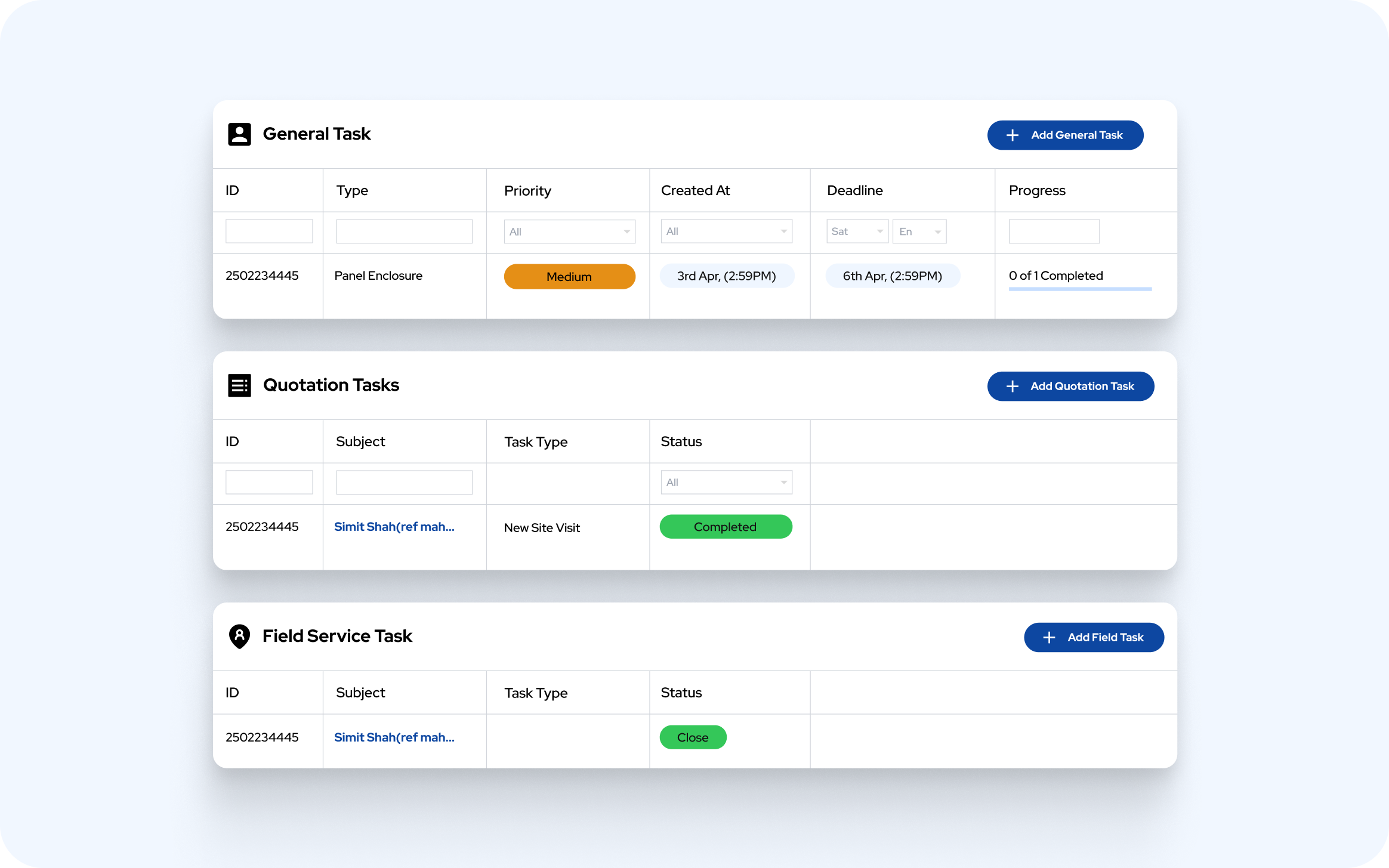Viewport: 1389px width, 868px height.
Task: Open the Priority filter dropdown
Action: tap(569, 231)
